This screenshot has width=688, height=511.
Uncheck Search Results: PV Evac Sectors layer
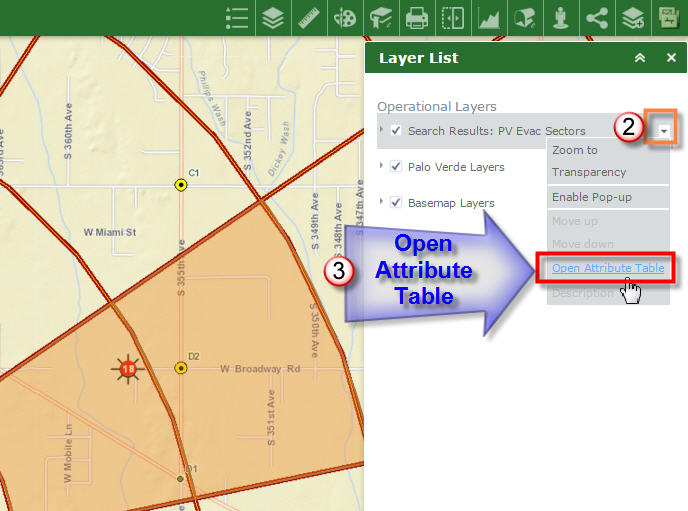coord(396,130)
